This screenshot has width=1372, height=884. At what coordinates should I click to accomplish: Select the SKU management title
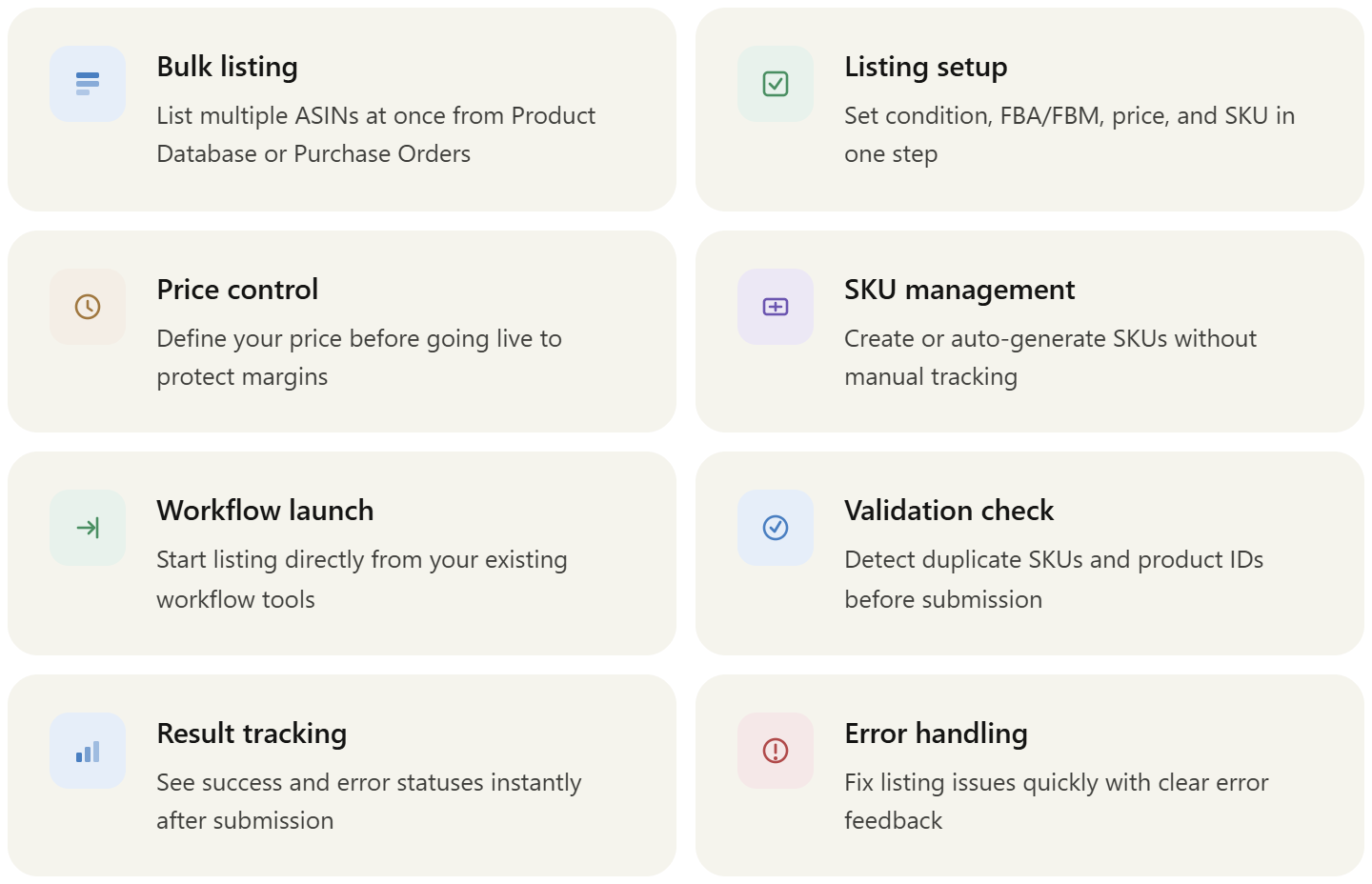click(x=958, y=290)
